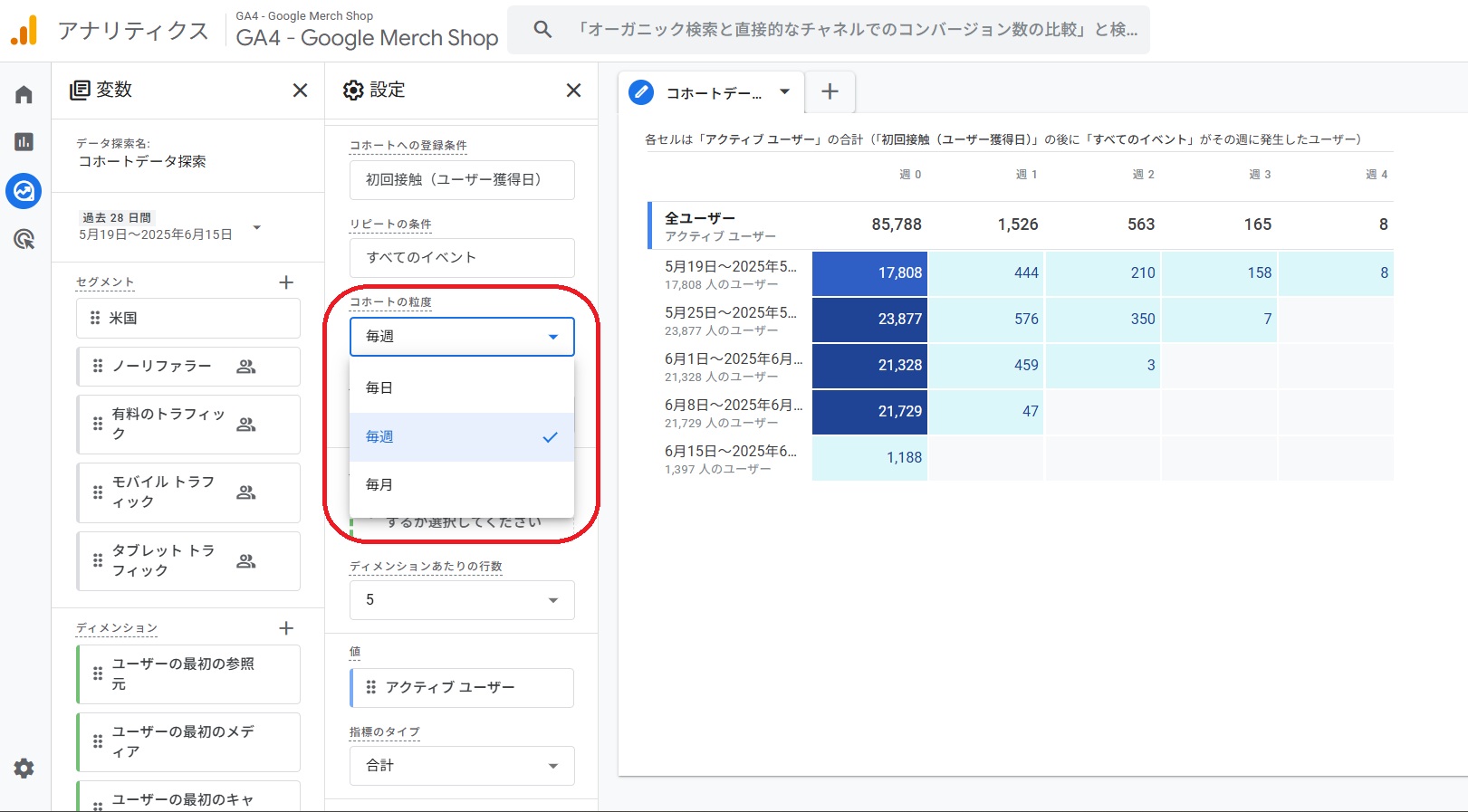1468x812 pixels.
Task: Click users icon on 有料のトラフィック segment
Action: 245,425
